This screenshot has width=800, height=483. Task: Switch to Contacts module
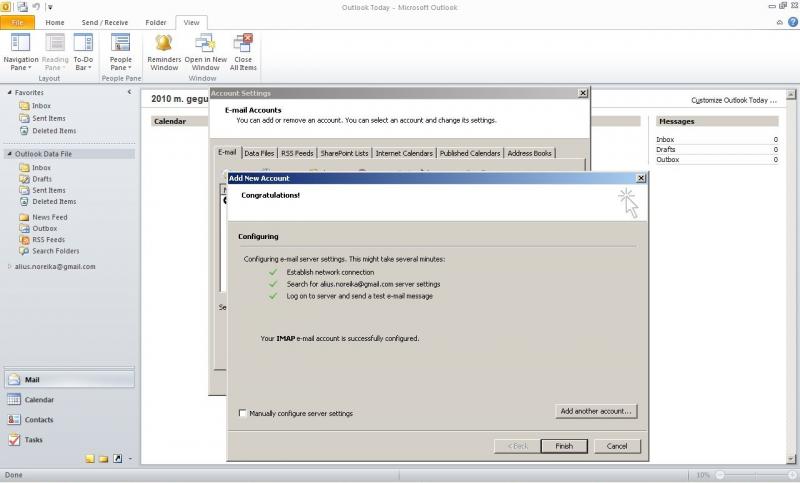[x=69, y=419]
